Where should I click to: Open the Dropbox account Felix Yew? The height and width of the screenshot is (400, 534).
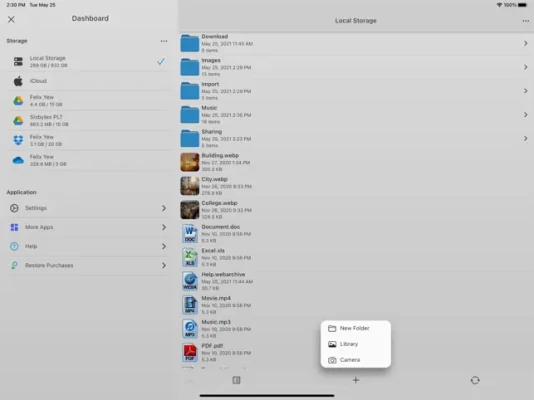[x=89, y=140]
